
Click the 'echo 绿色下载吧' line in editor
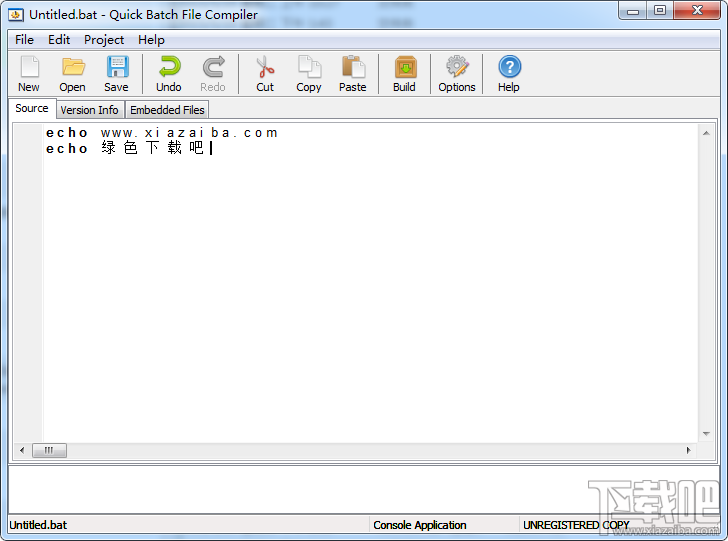125,148
